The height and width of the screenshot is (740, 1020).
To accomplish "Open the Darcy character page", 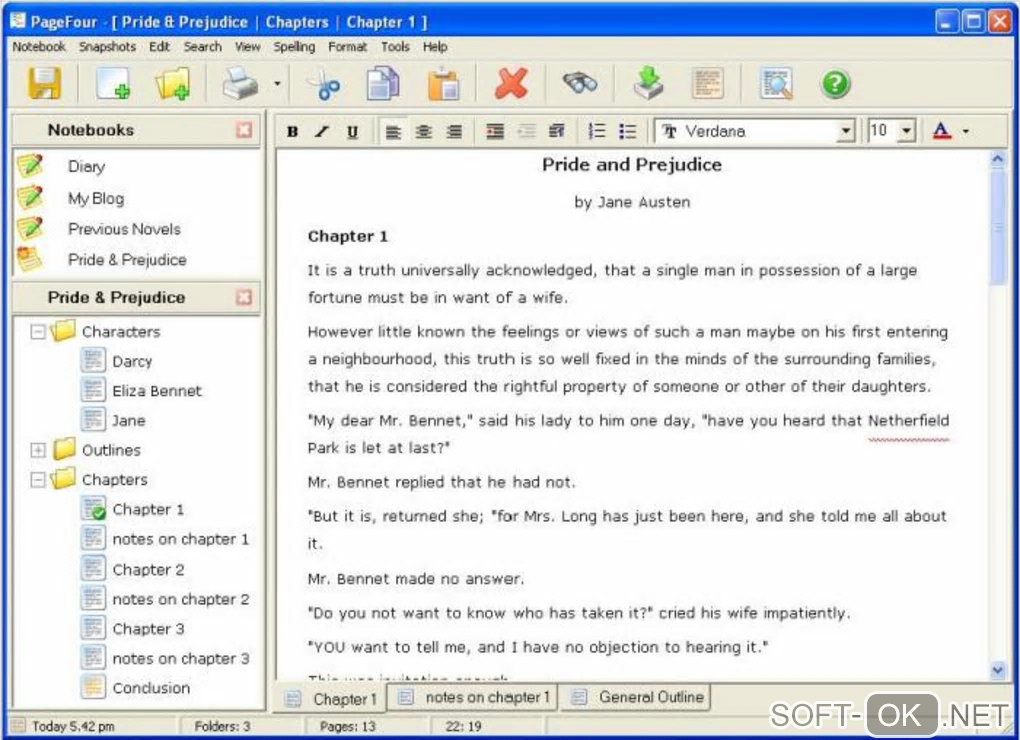I will pos(132,362).
